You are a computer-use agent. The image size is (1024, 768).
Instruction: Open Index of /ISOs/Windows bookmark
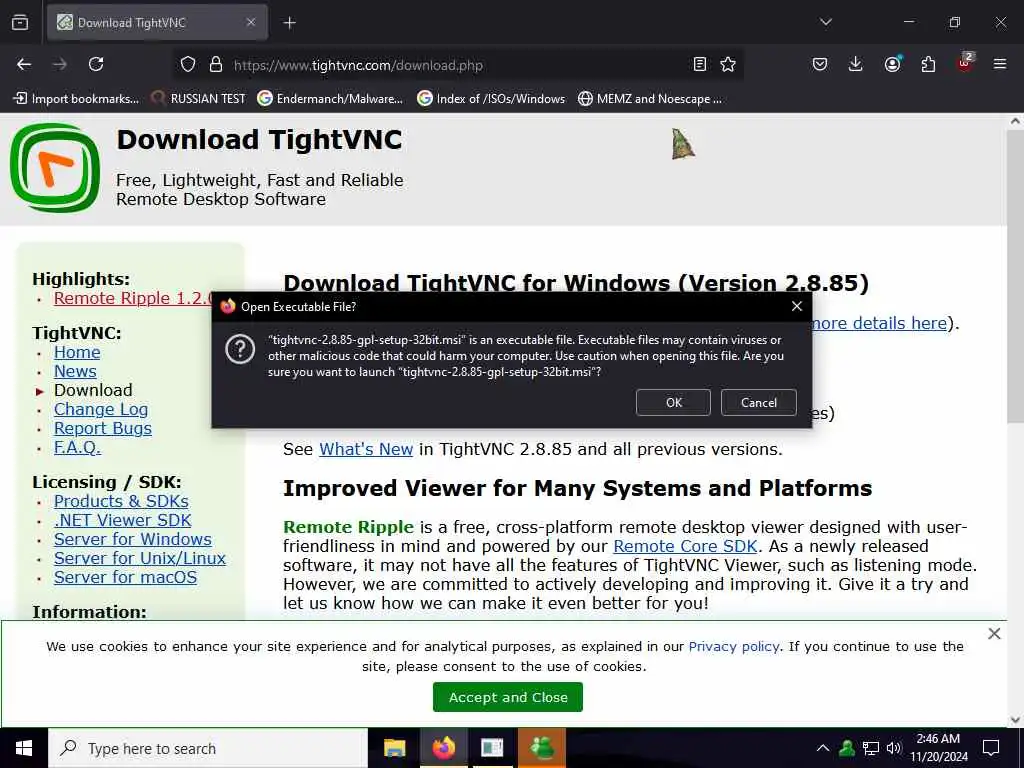(x=491, y=99)
